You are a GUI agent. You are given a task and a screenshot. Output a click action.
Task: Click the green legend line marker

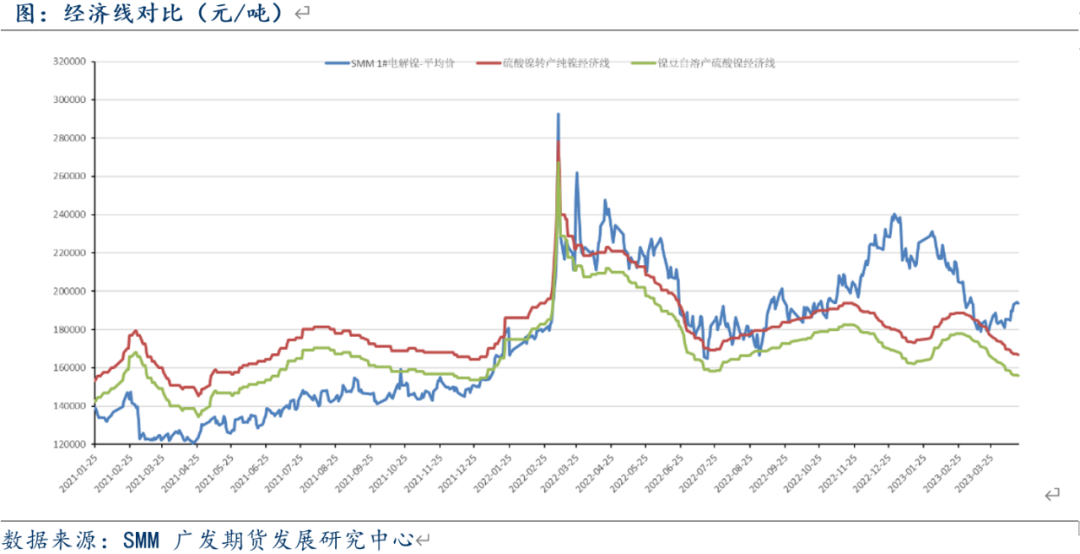642,63
